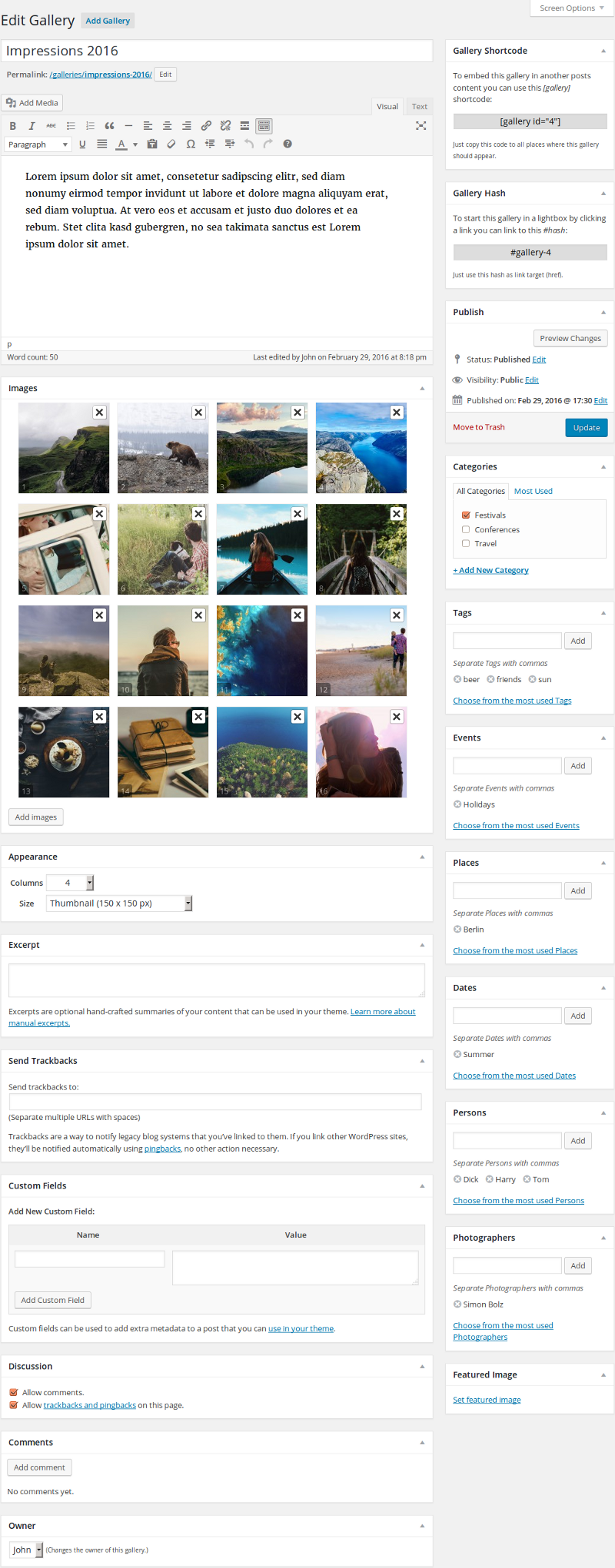615x1568 pixels.
Task: Insert a bulleted list
Action: [x=71, y=126]
